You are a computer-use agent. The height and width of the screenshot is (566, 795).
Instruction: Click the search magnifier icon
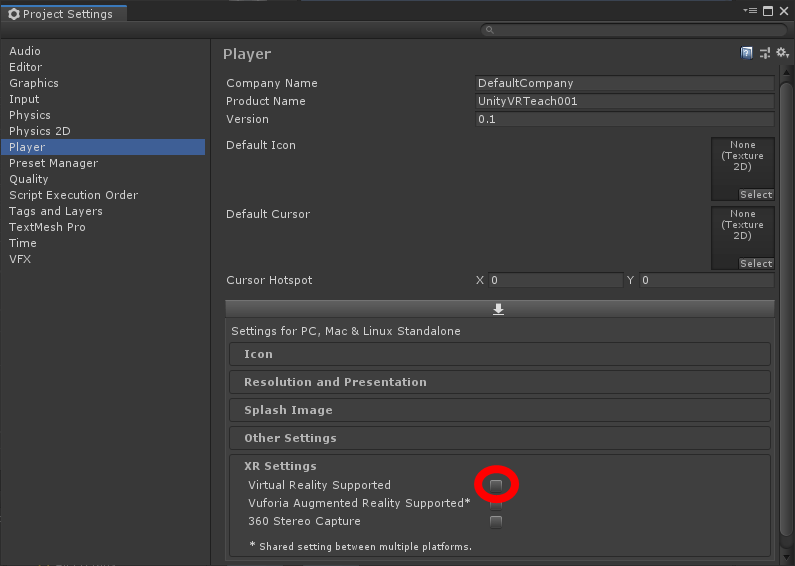490,30
